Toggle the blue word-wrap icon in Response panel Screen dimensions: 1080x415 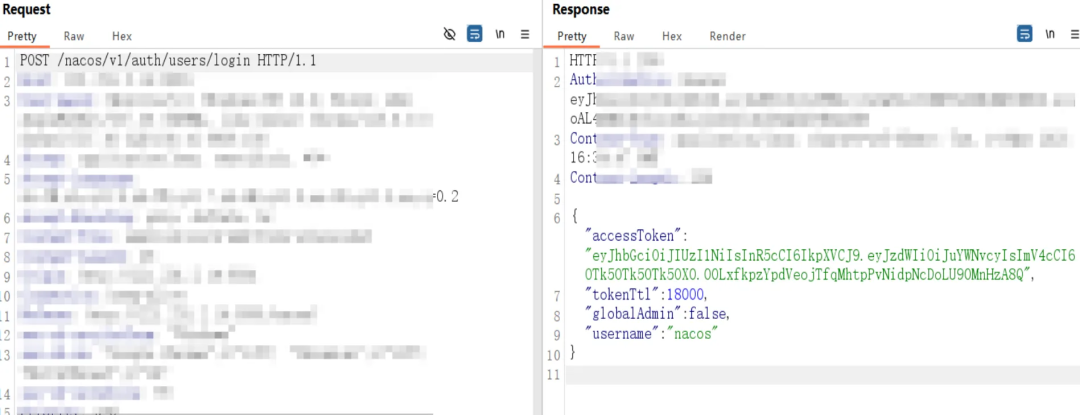1024,34
